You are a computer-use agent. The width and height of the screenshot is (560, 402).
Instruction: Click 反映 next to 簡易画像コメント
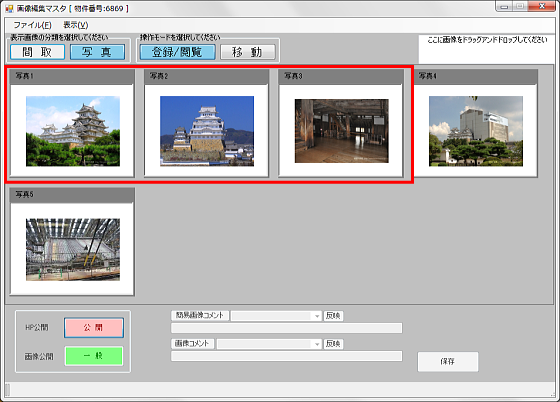tap(333, 316)
